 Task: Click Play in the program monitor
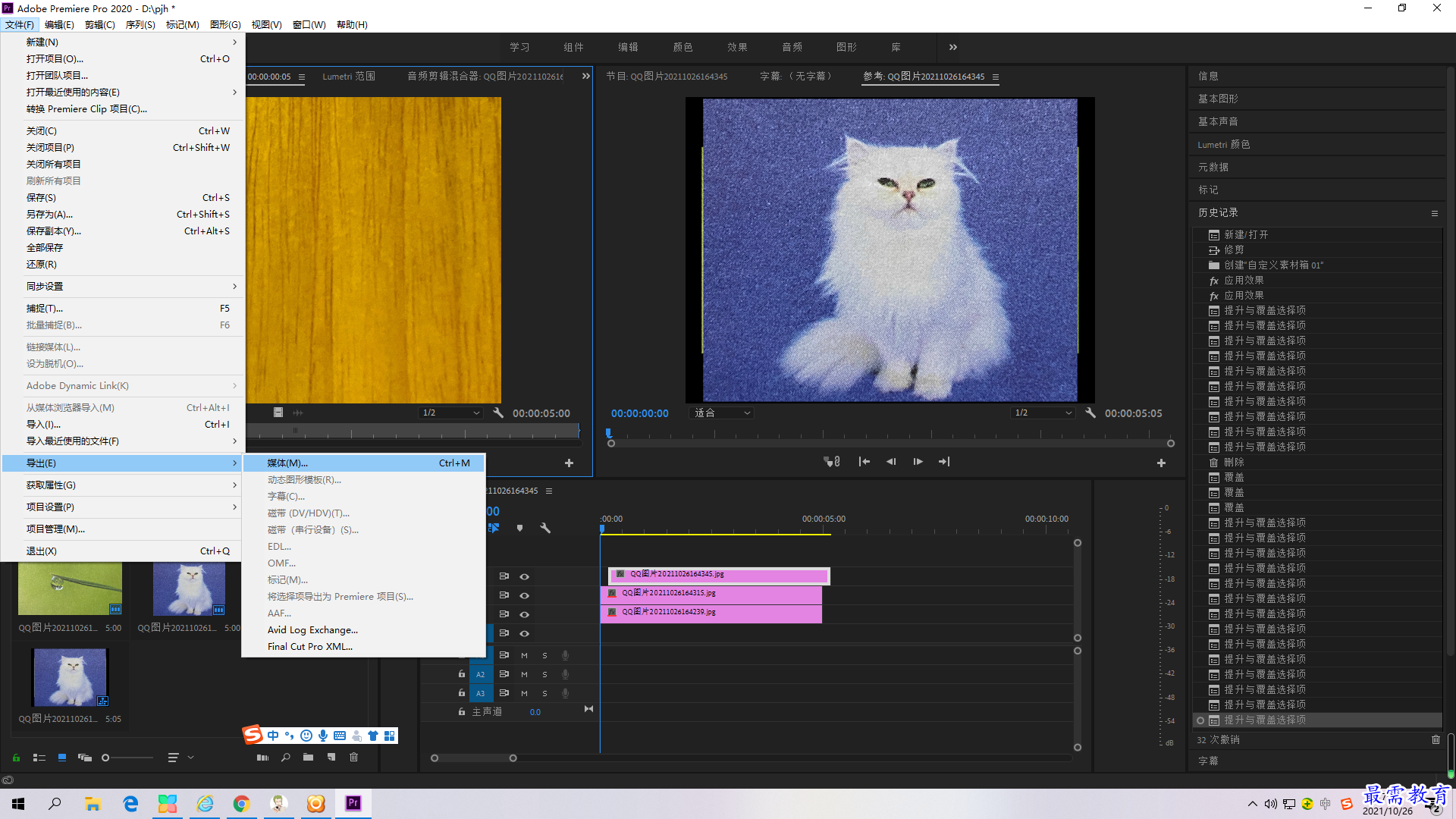pos(918,462)
